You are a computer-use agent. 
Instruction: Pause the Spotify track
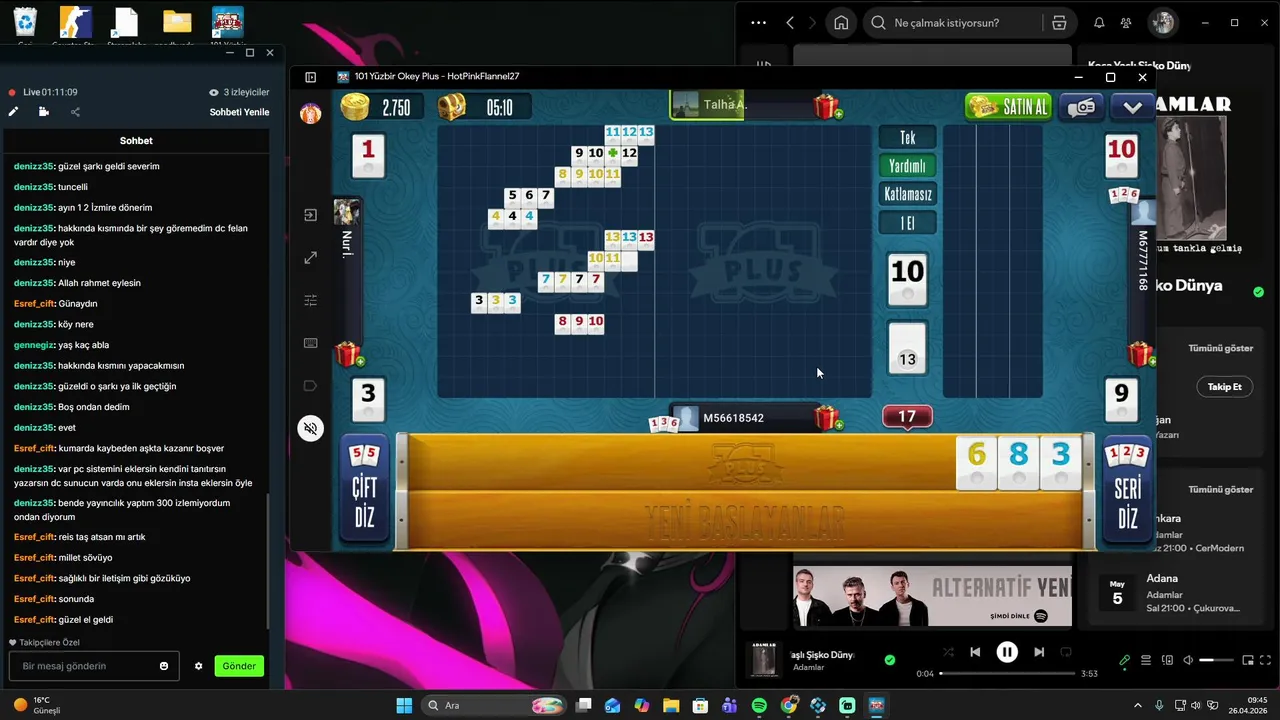tap(1007, 652)
